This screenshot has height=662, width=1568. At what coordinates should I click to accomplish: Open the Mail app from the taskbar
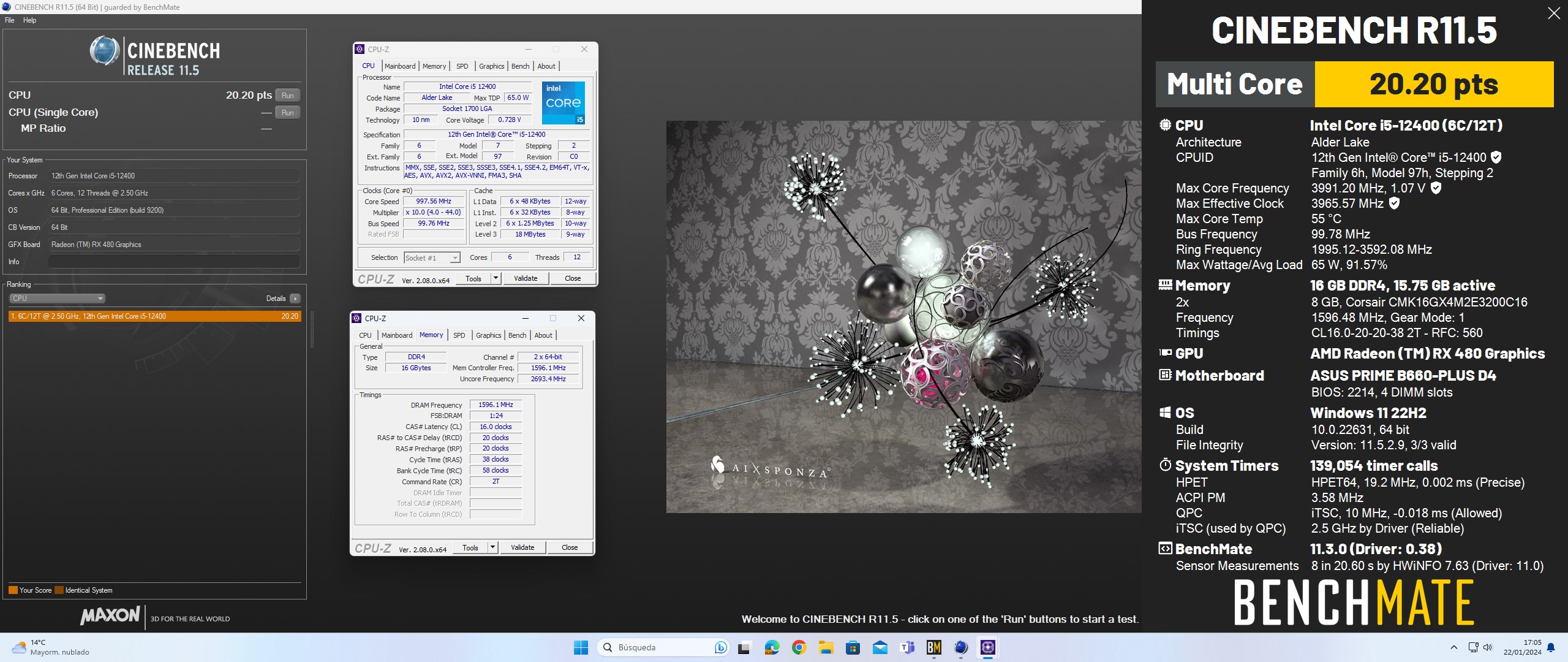coord(880,647)
